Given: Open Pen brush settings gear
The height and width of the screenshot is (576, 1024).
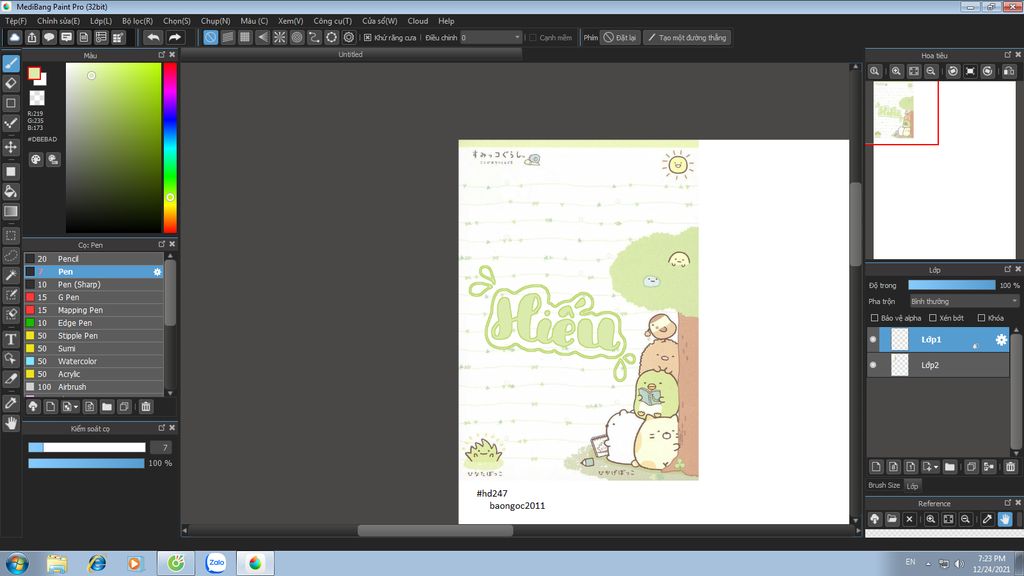Looking at the screenshot, I should 157,272.
